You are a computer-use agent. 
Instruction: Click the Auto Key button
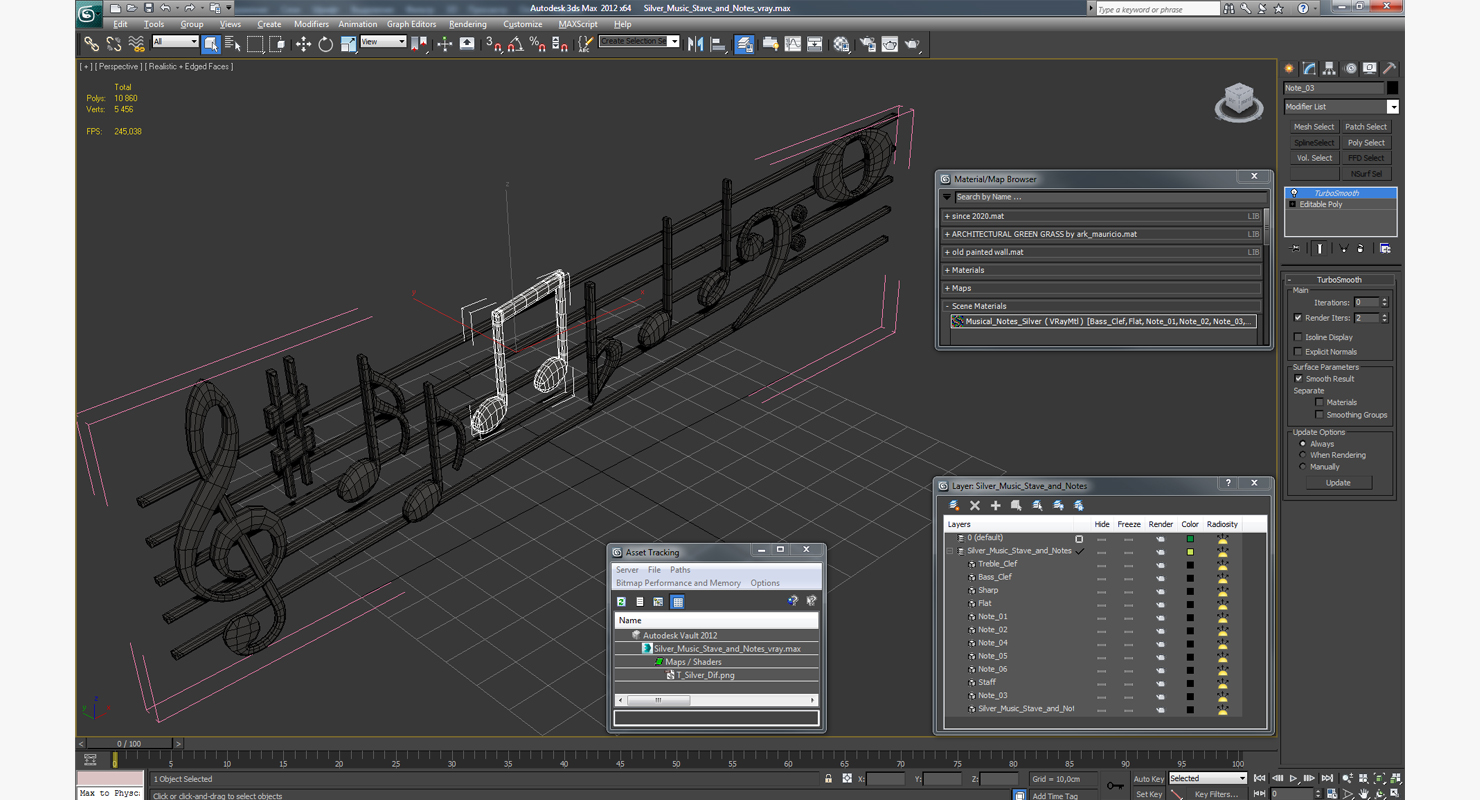1148,779
